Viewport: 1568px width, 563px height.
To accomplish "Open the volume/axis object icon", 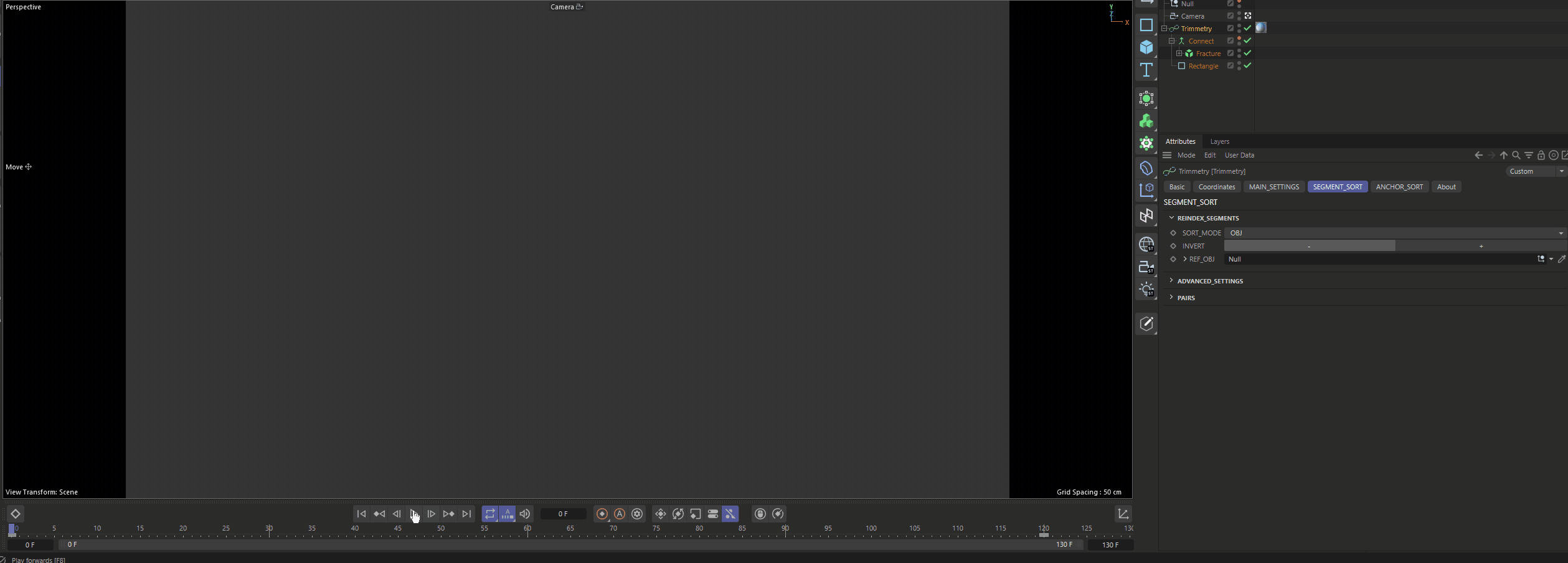I will click(x=1146, y=191).
